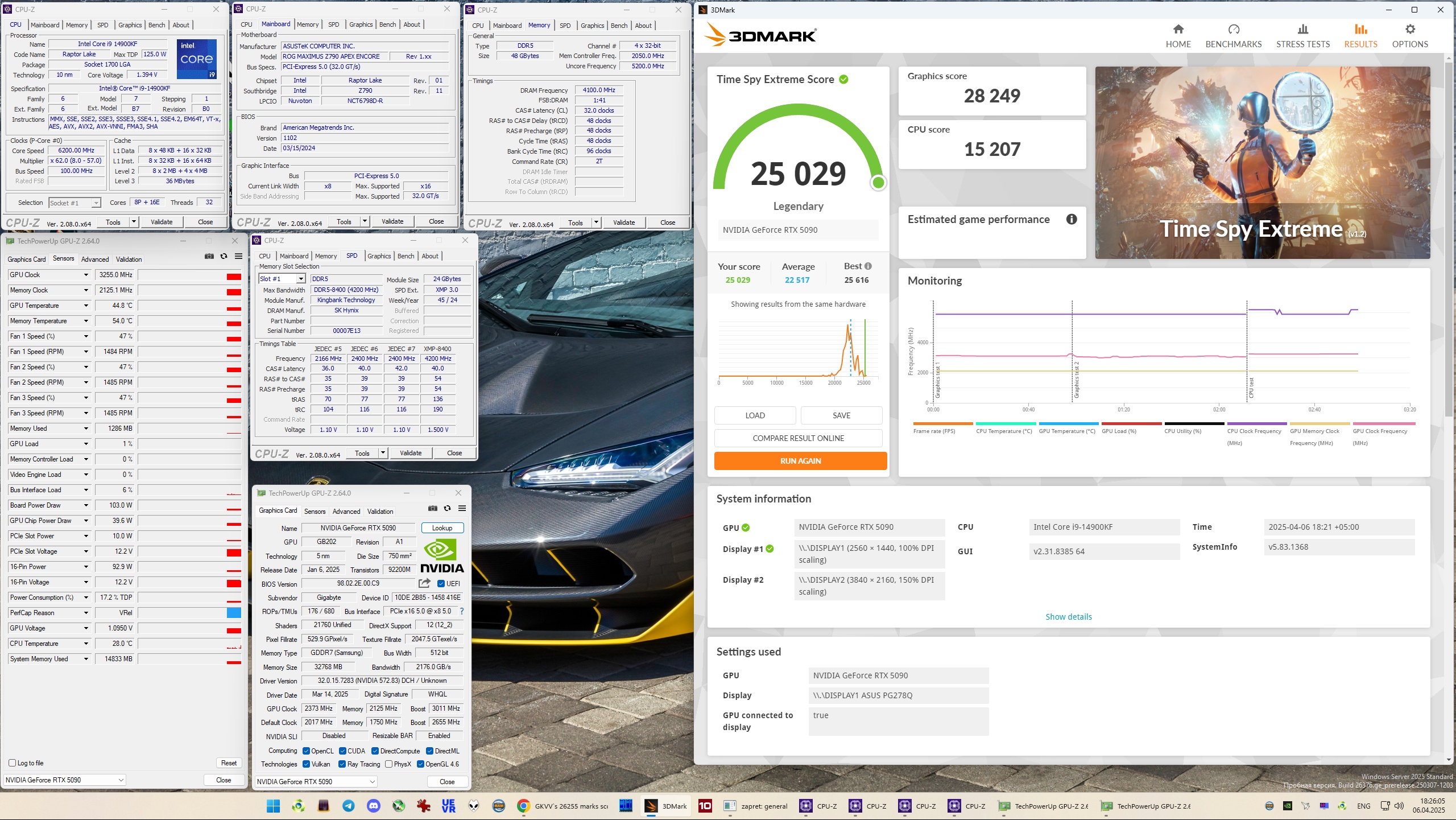Image resolution: width=1456 pixels, height=820 pixels.
Task: Click RUN AGAIN in 3DMark
Action: point(800,461)
